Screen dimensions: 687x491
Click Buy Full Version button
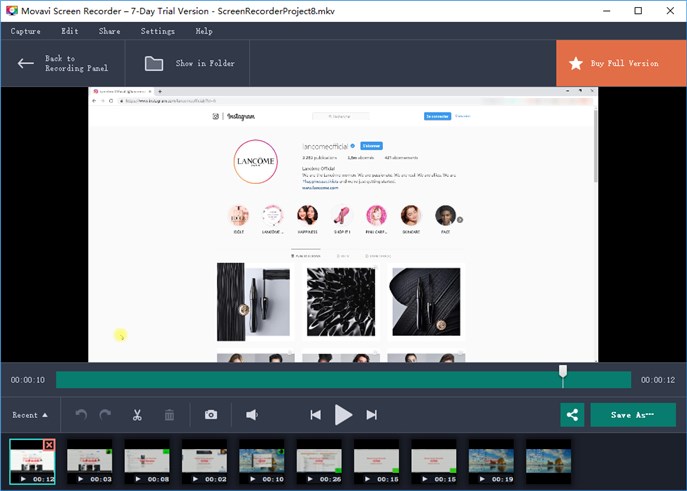[x=621, y=64]
